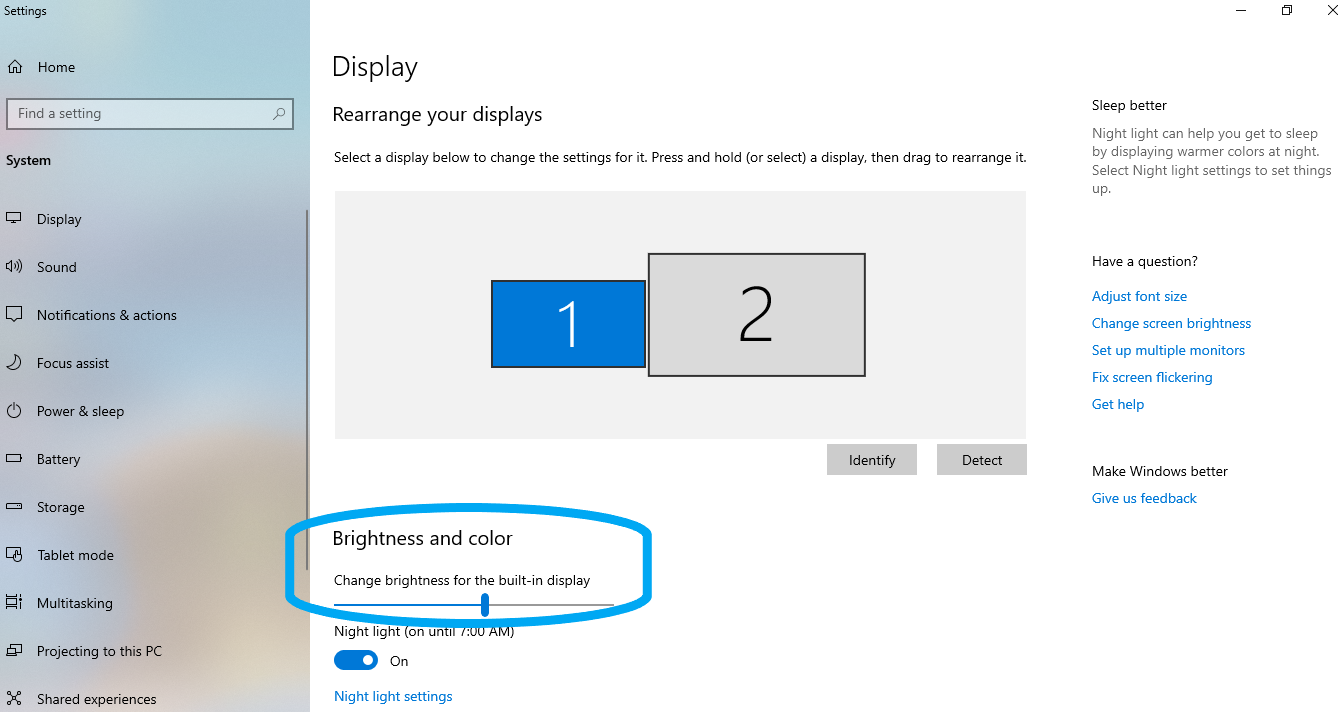1338x712 pixels.
Task: Open Set up multiple monitors link
Action: [1168, 350]
